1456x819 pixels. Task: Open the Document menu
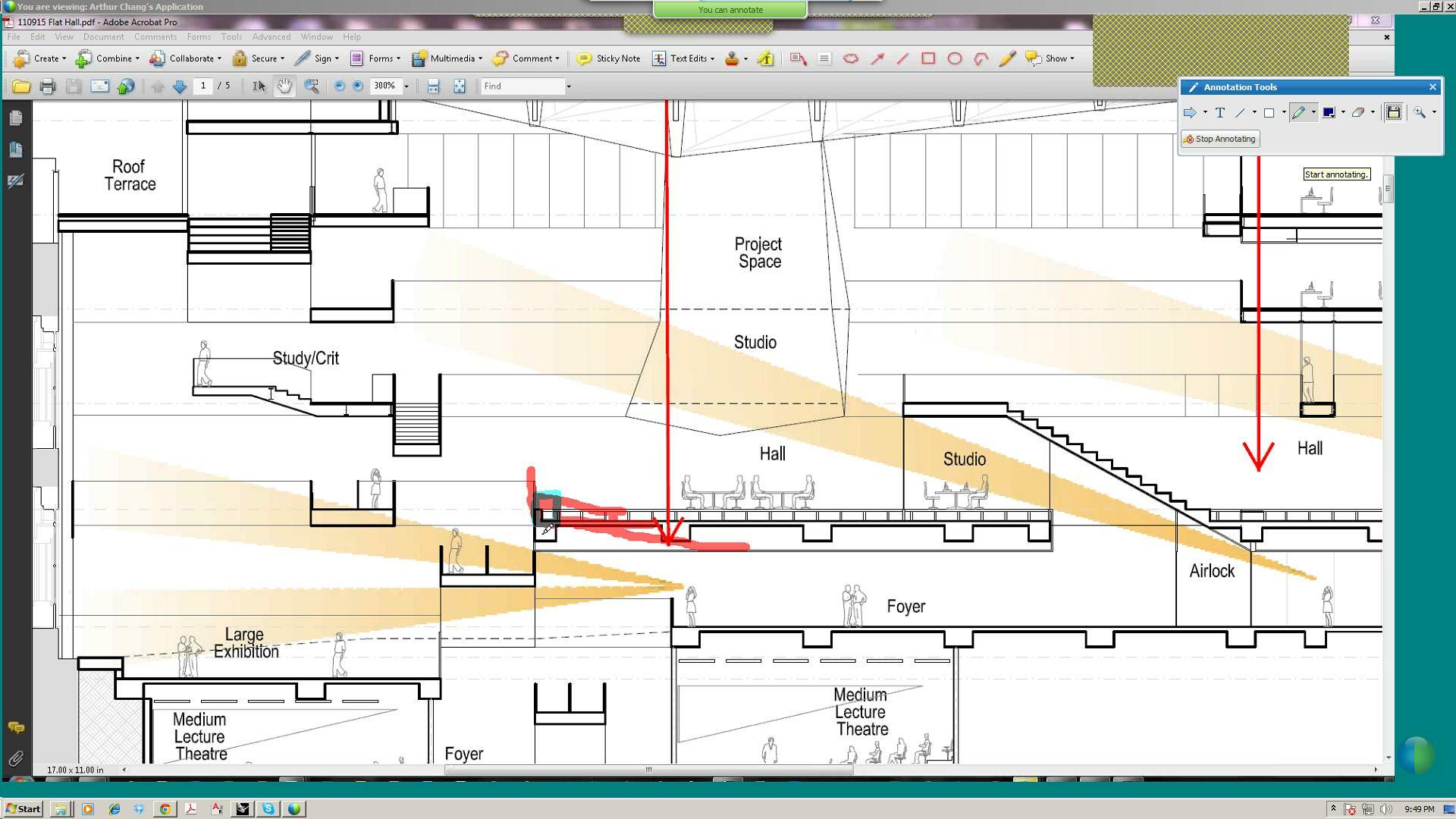click(x=103, y=36)
